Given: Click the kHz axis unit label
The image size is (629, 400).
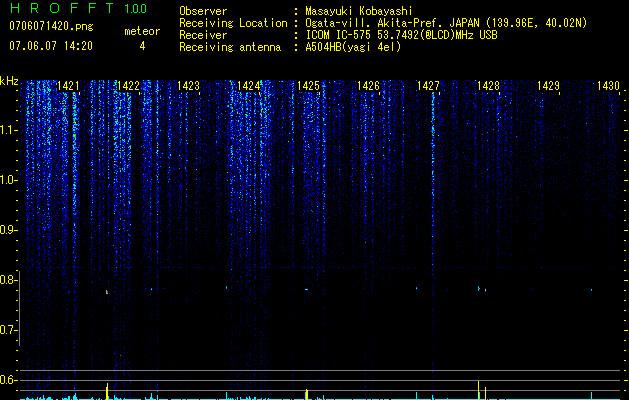Looking at the screenshot, I should (x=9, y=81).
